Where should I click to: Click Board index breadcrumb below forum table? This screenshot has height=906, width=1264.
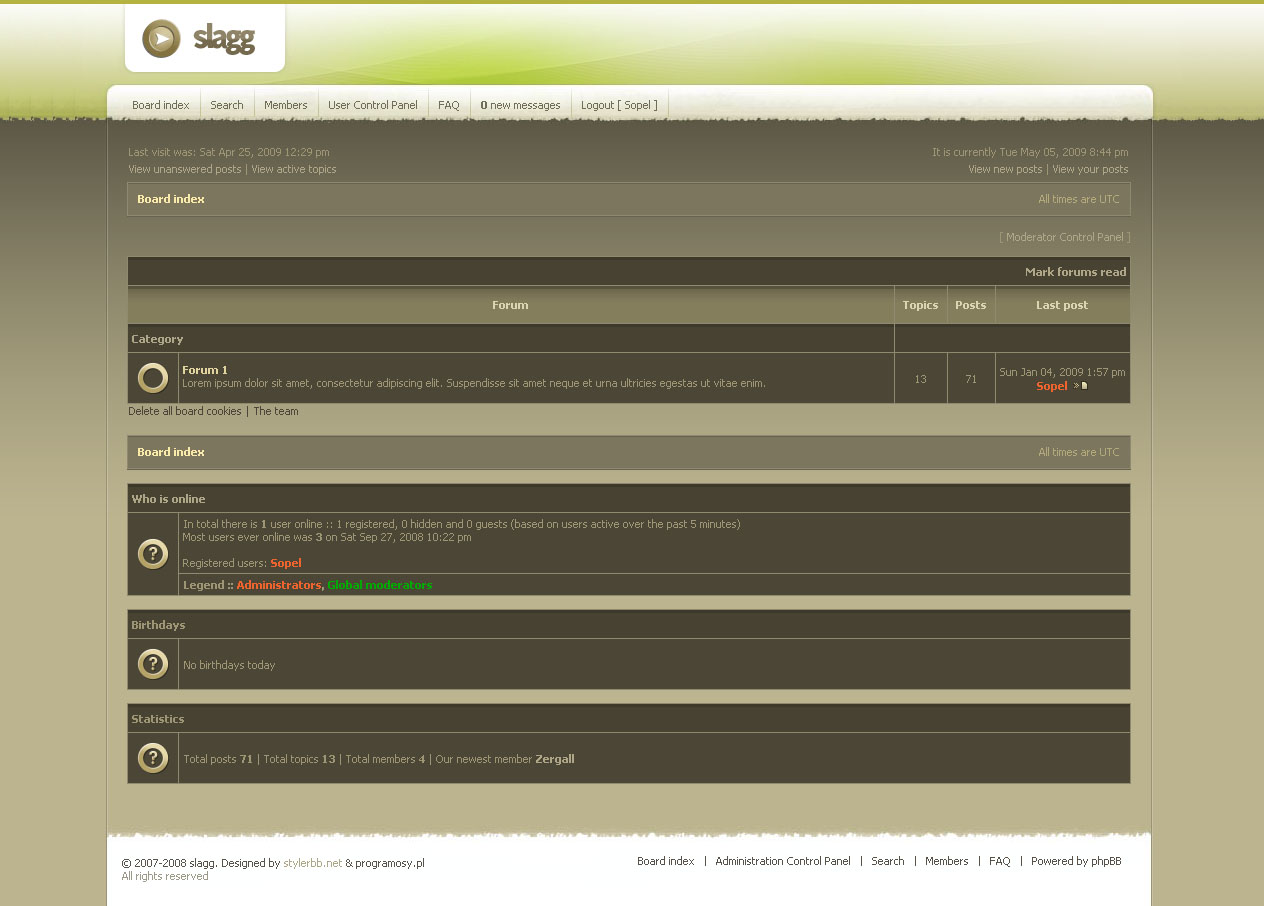click(x=171, y=452)
